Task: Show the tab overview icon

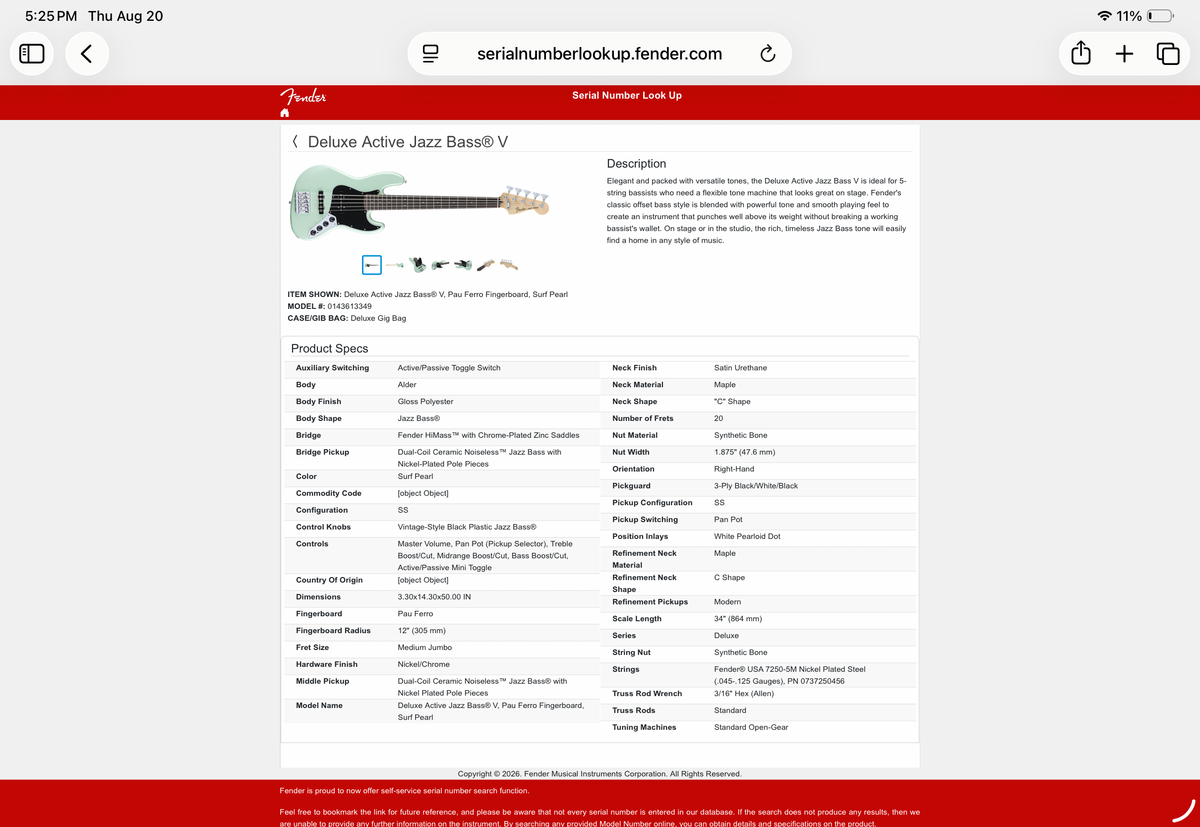Action: point(1167,54)
